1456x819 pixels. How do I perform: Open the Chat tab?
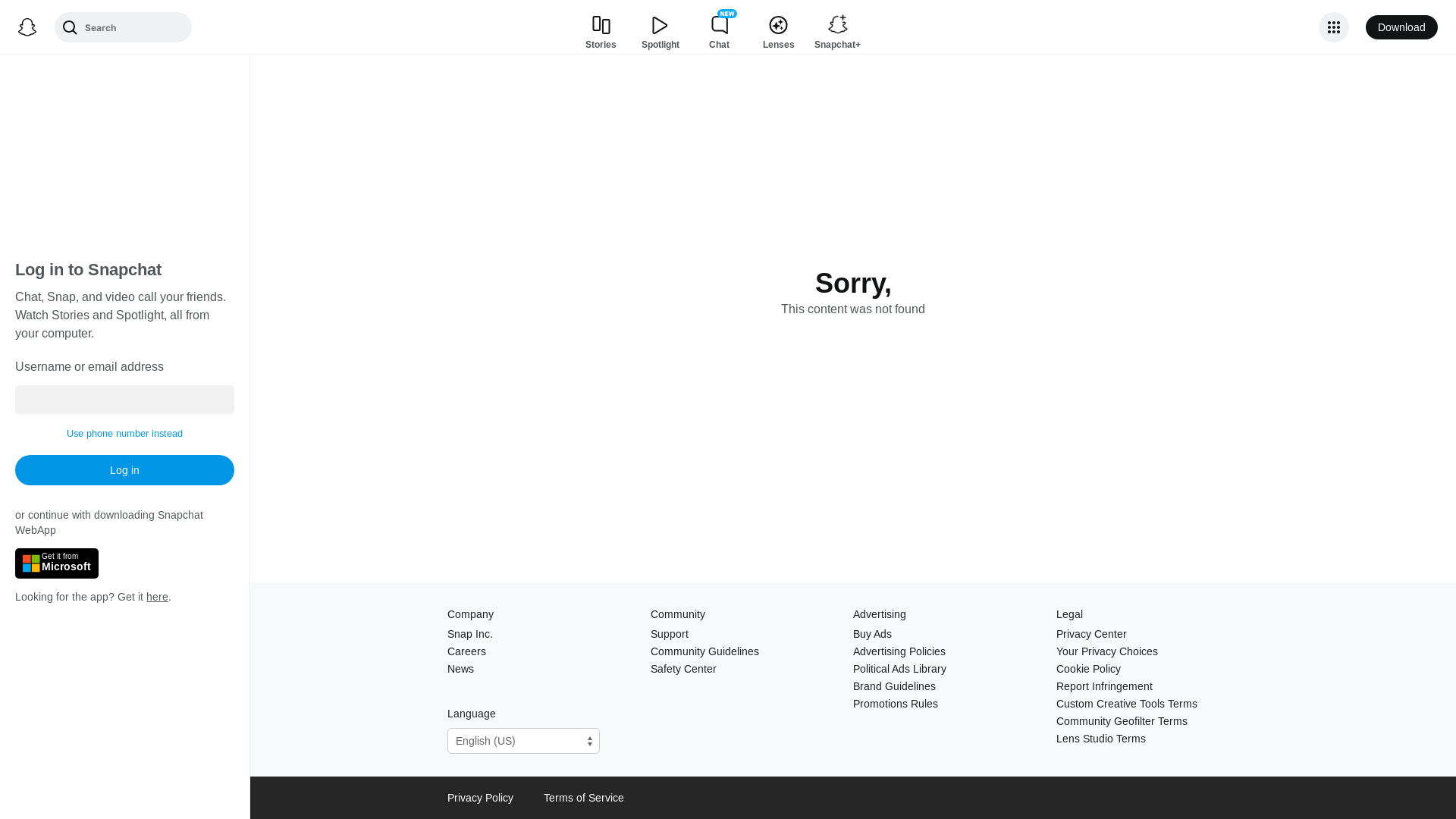(x=720, y=31)
